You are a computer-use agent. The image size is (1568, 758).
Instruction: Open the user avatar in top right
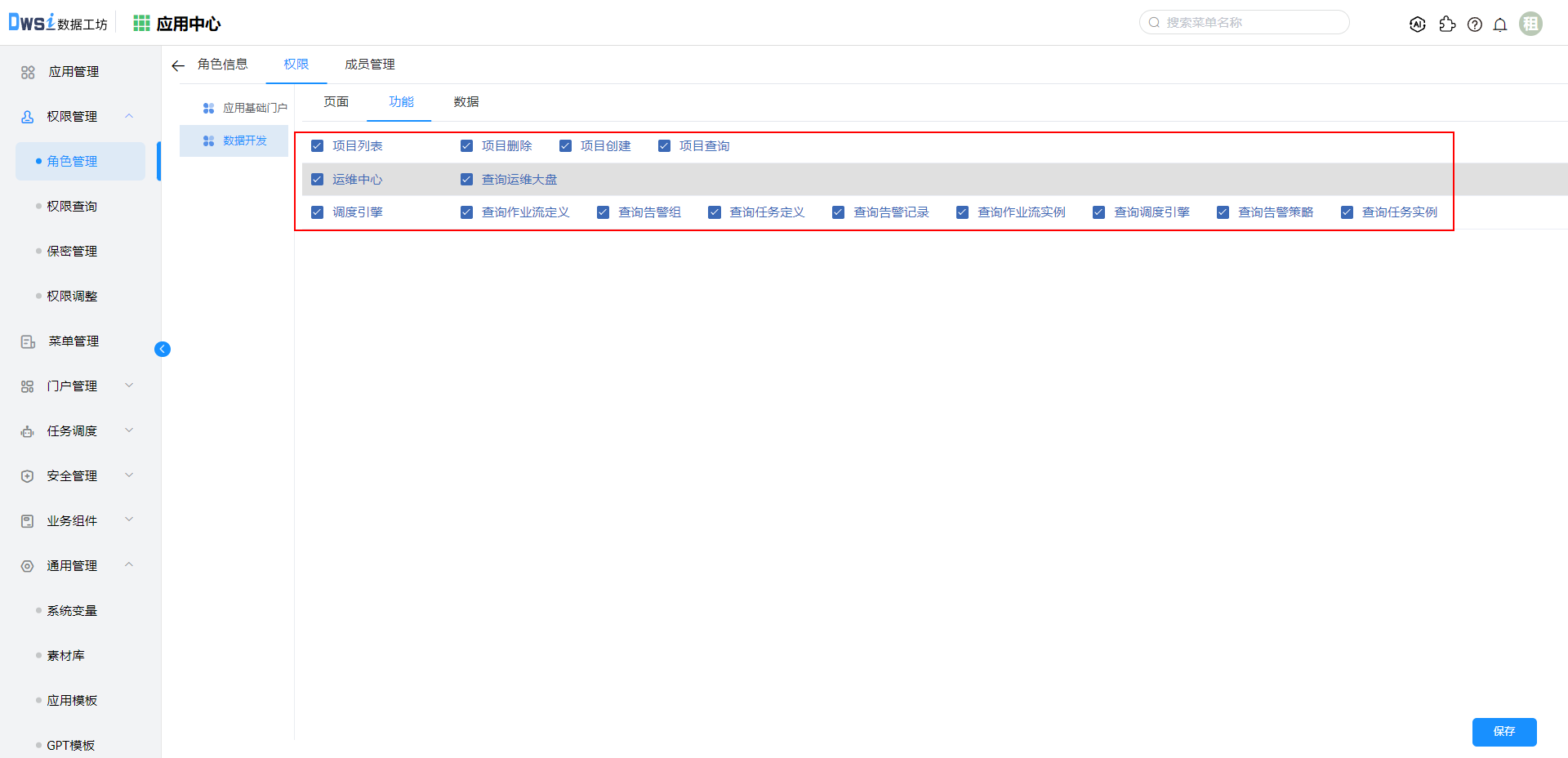click(x=1530, y=24)
